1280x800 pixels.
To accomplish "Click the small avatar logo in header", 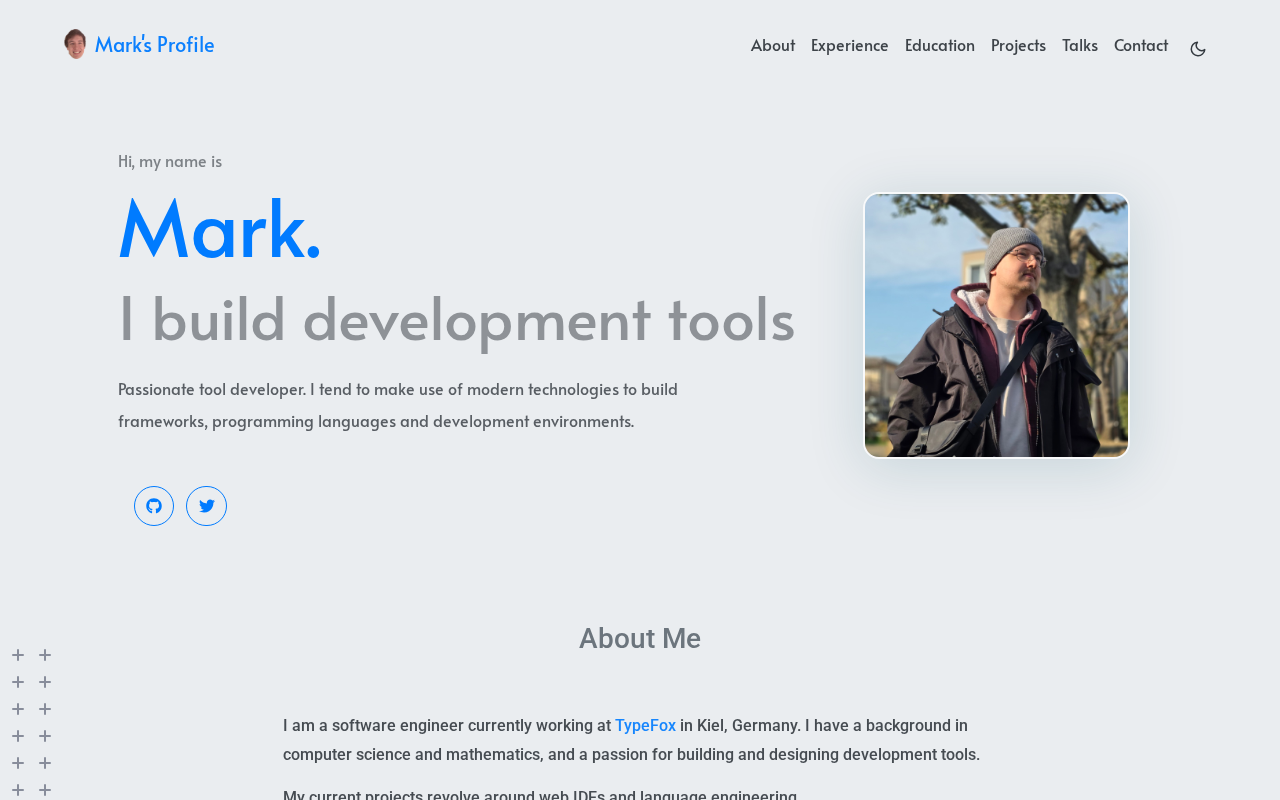I will tap(75, 44).
